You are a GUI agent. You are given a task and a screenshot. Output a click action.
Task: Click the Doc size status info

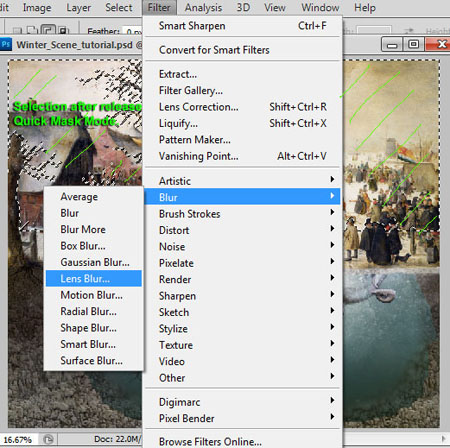coord(117,439)
